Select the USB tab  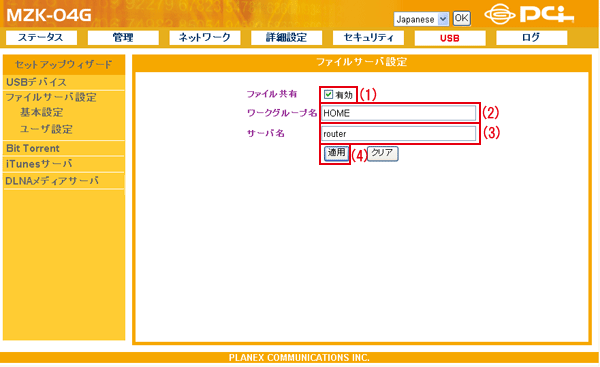pos(450,38)
